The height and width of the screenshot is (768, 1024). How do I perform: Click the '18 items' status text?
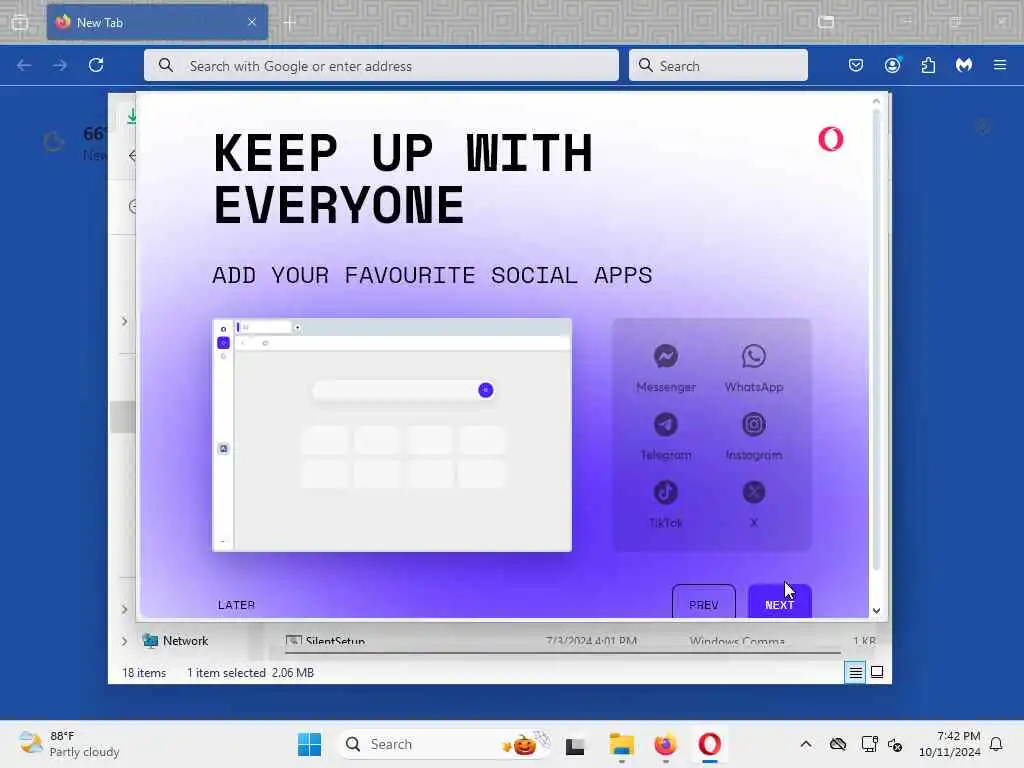tap(144, 673)
